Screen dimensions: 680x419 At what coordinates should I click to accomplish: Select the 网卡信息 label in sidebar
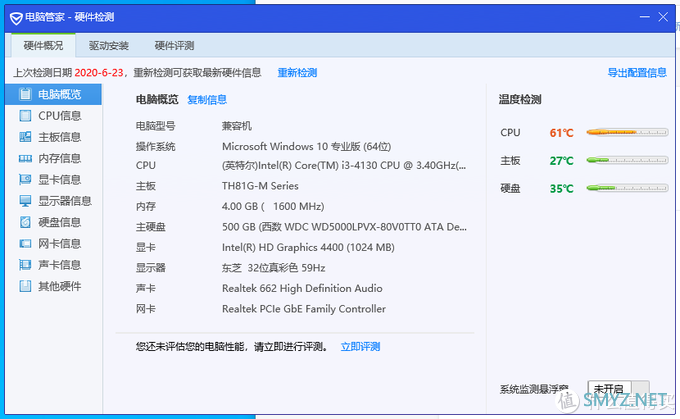(60, 243)
